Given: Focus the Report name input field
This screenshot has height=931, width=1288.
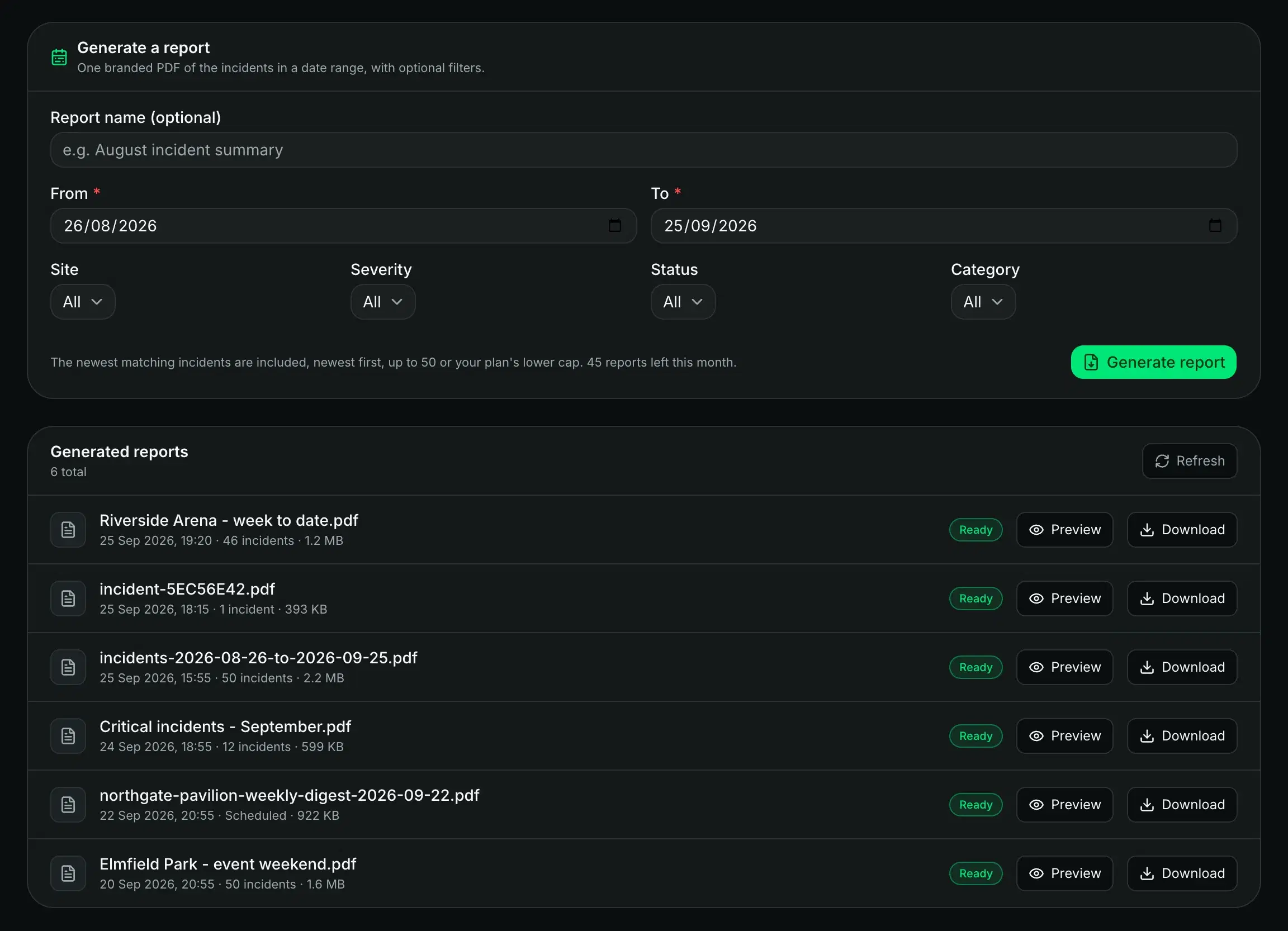Looking at the screenshot, I should click(643, 150).
